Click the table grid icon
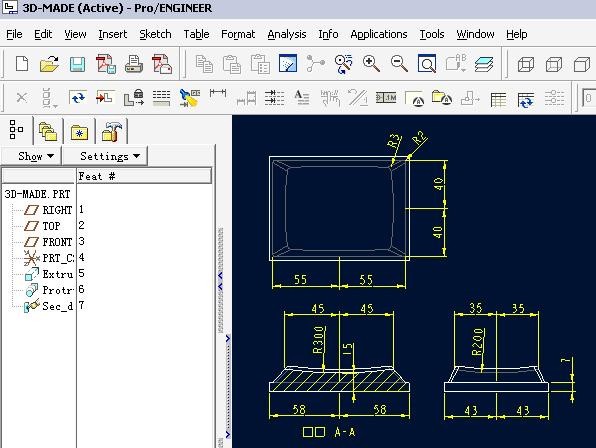596x448 pixels. [498, 100]
